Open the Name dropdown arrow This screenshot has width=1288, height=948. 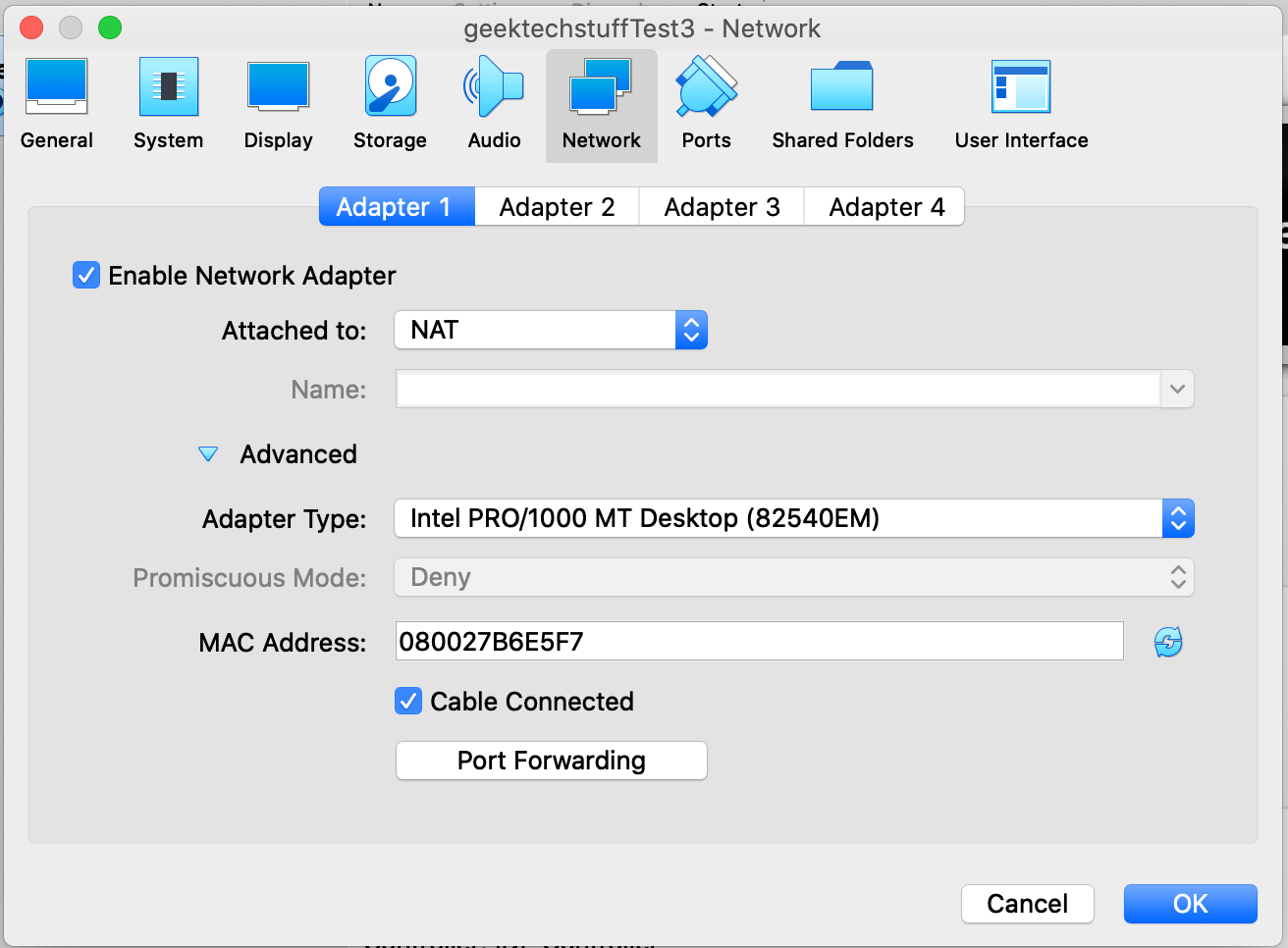(1176, 389)
